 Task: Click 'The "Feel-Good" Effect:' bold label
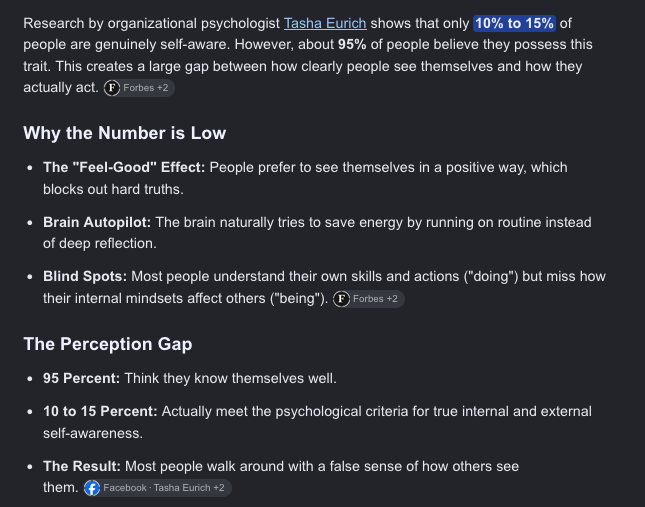[x=124, y=168]
